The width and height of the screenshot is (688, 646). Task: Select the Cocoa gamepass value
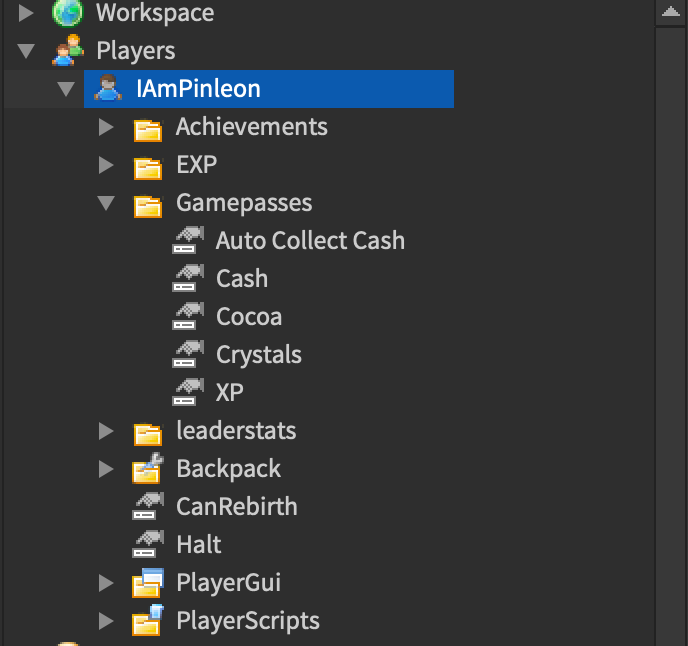(x=249, y=317)
